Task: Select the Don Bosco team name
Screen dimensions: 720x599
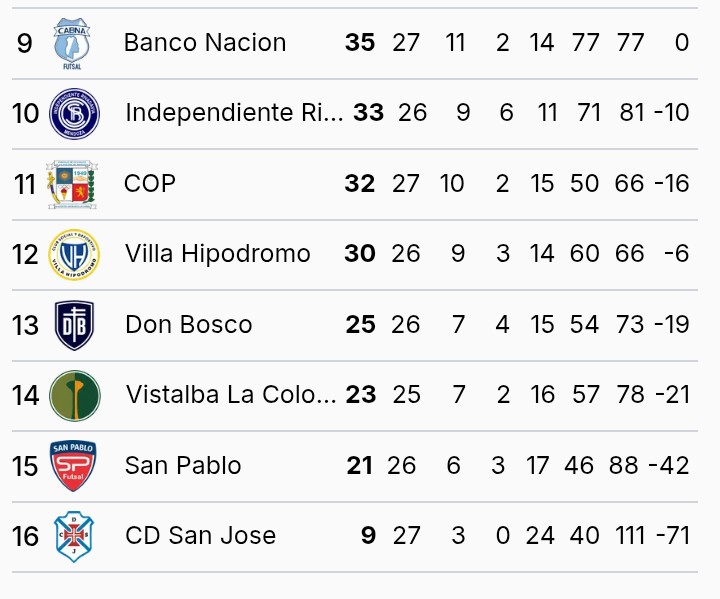Action: (189, 325)
